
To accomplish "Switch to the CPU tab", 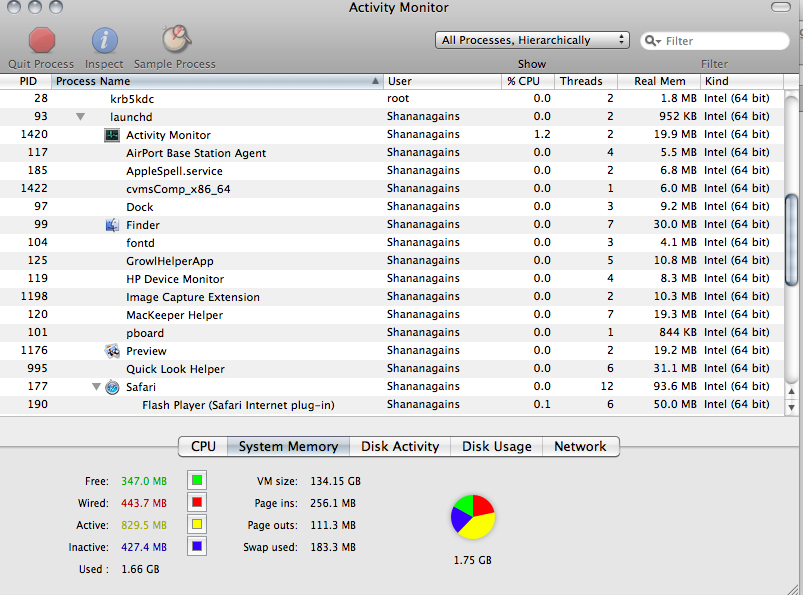I will tap(203, 447).
